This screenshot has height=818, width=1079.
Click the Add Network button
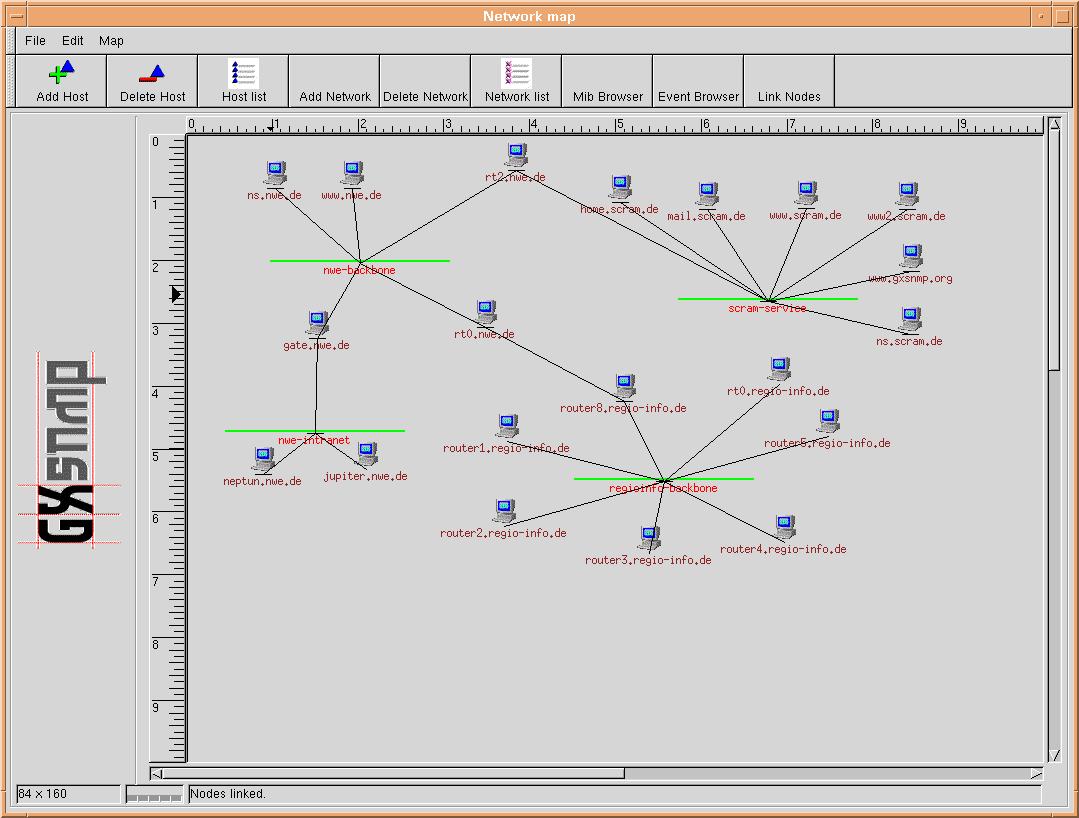pyautogui.click(x=335, y=96)
